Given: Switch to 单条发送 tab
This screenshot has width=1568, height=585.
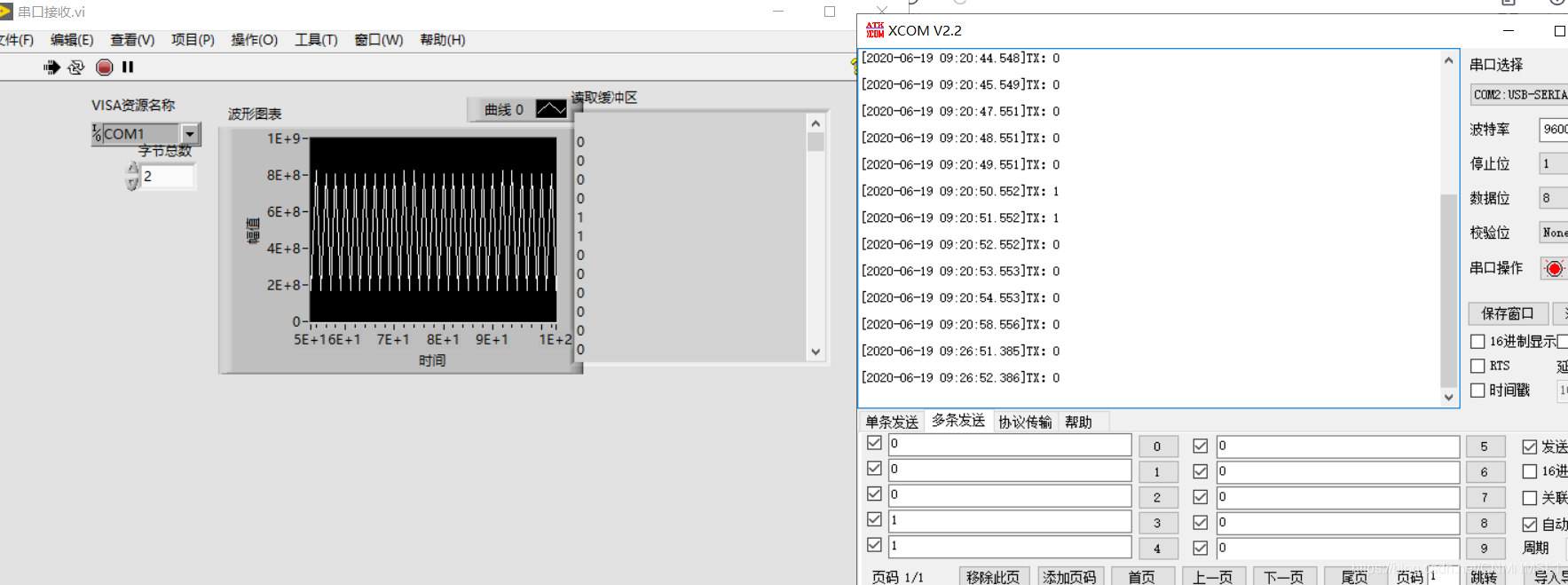Looking at the screenshot, I should click(892, 422).
